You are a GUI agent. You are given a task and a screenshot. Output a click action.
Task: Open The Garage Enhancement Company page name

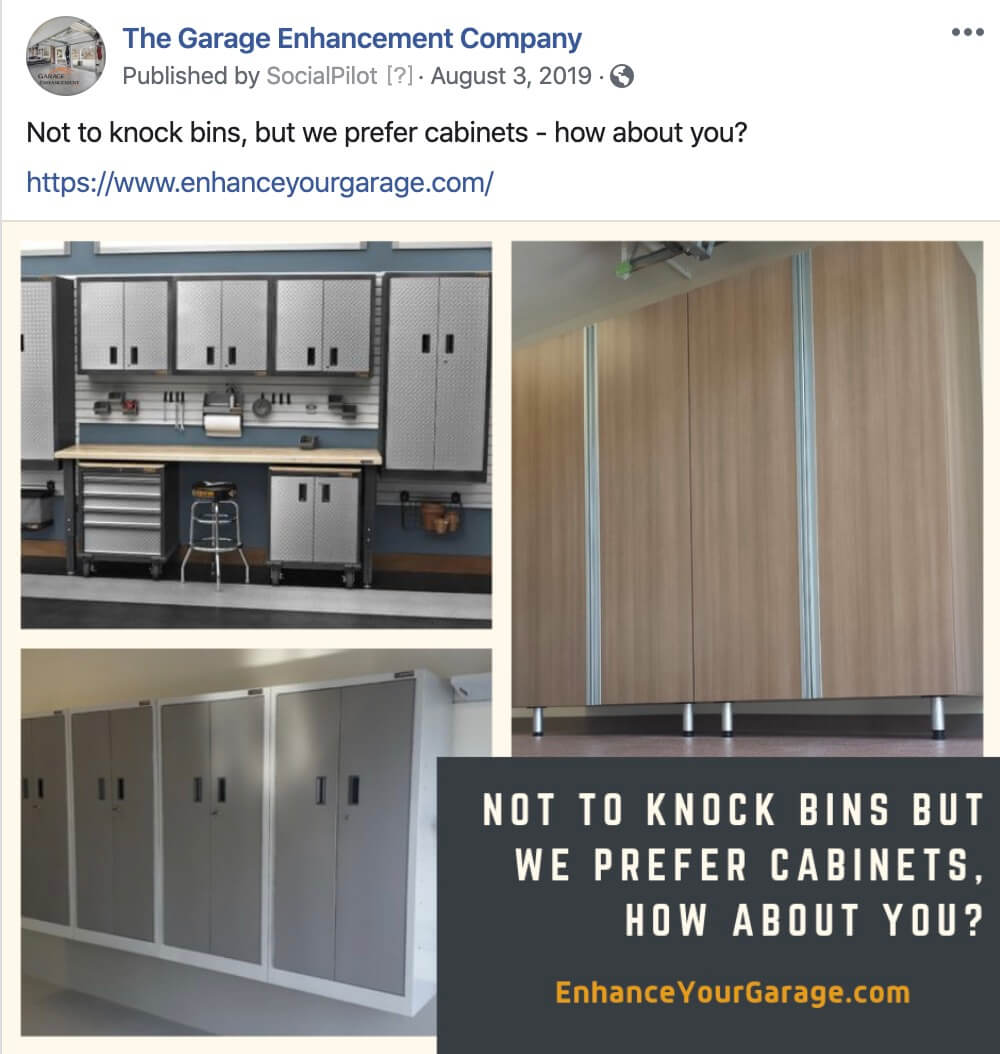click(352, 39)
